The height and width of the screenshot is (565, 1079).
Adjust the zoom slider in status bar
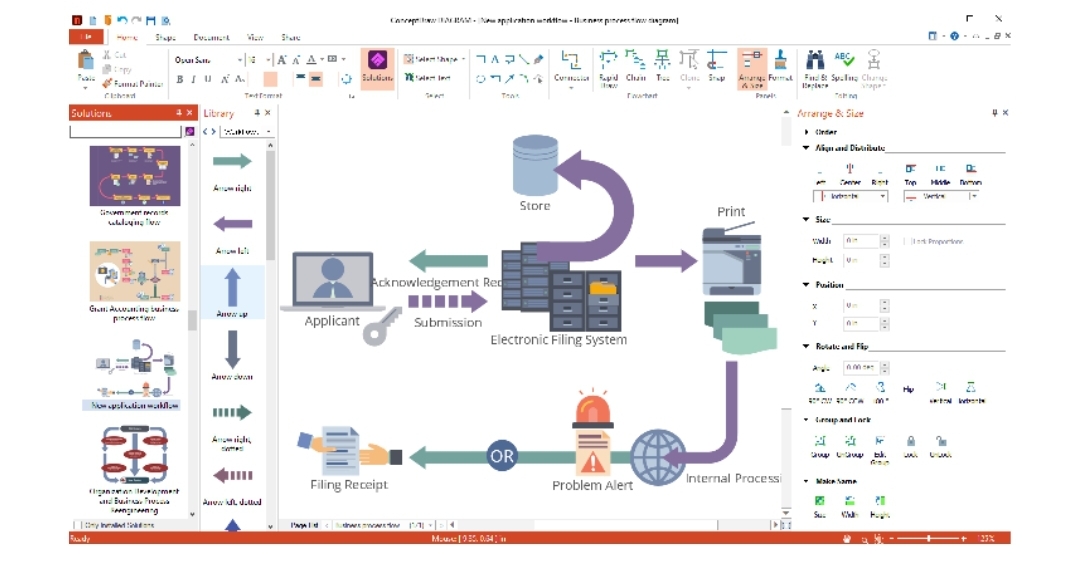(928, 538)
